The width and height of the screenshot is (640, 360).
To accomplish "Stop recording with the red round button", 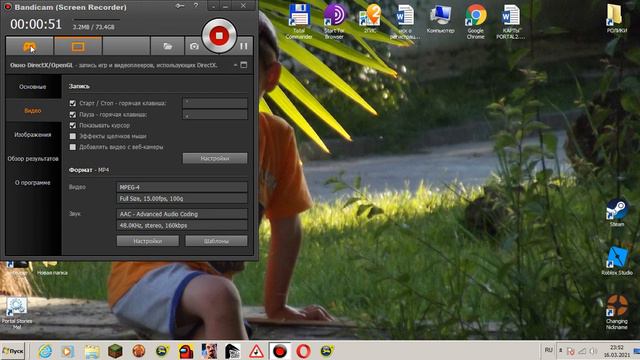I will coord(219,36).
